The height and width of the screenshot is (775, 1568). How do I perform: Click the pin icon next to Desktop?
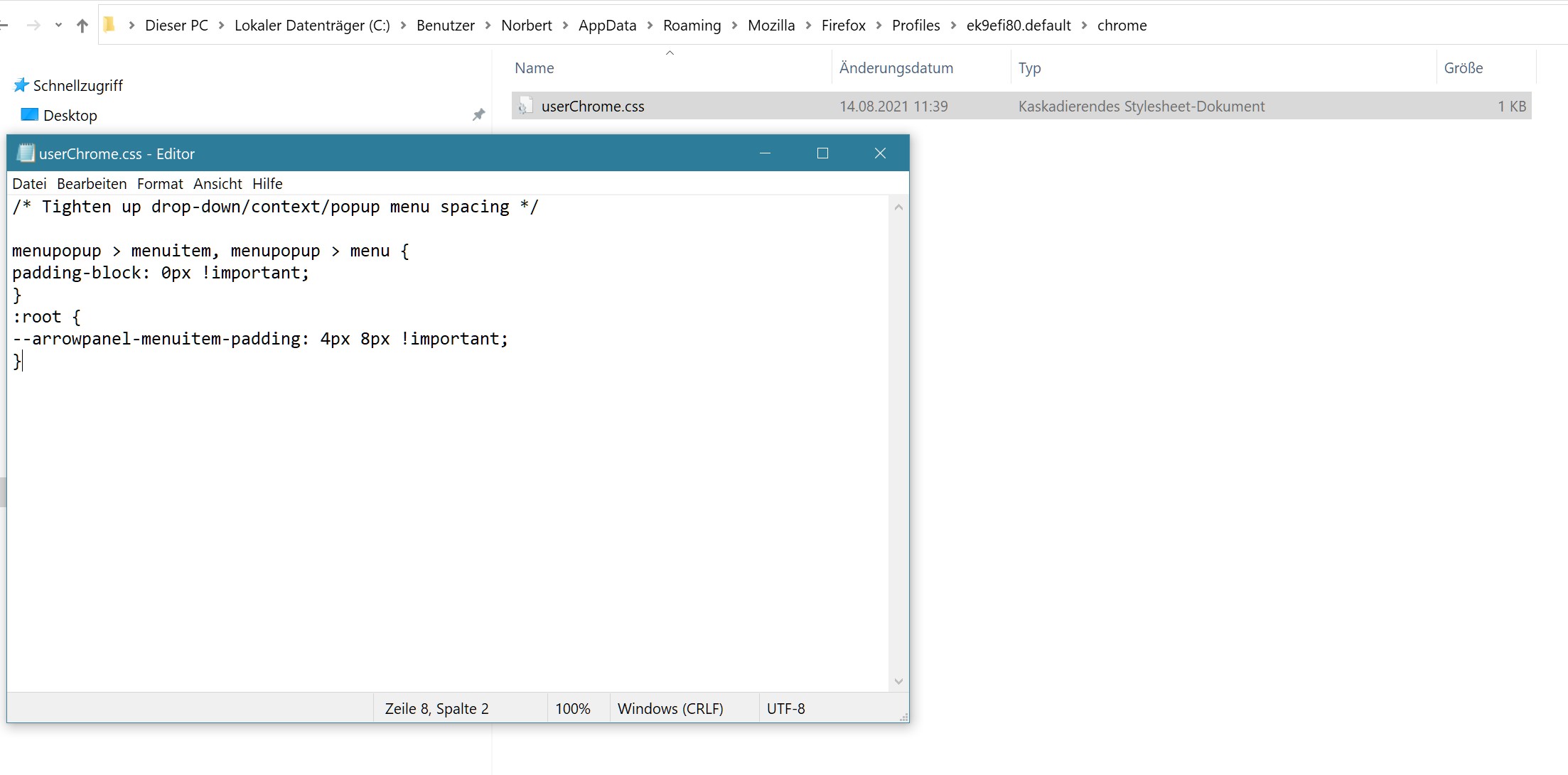(478, 115)
